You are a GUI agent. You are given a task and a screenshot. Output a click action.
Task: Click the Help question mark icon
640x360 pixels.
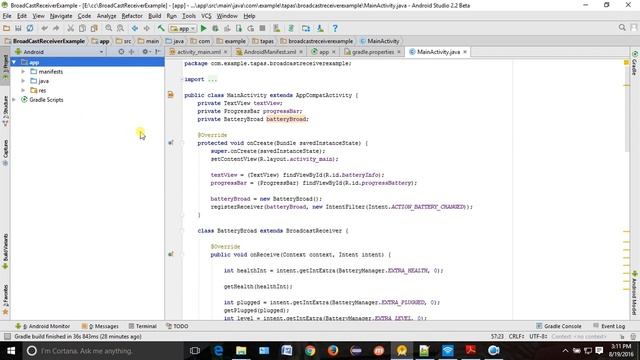pos(335,28)
